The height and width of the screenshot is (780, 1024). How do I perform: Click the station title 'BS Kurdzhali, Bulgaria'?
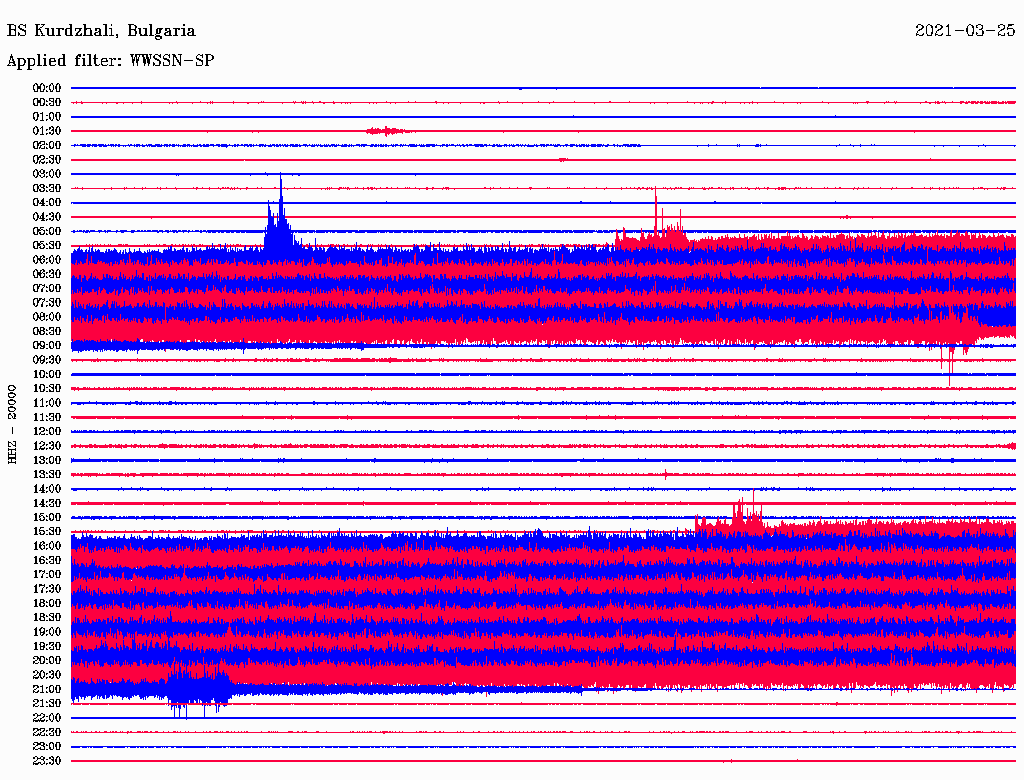pos(101,31)
